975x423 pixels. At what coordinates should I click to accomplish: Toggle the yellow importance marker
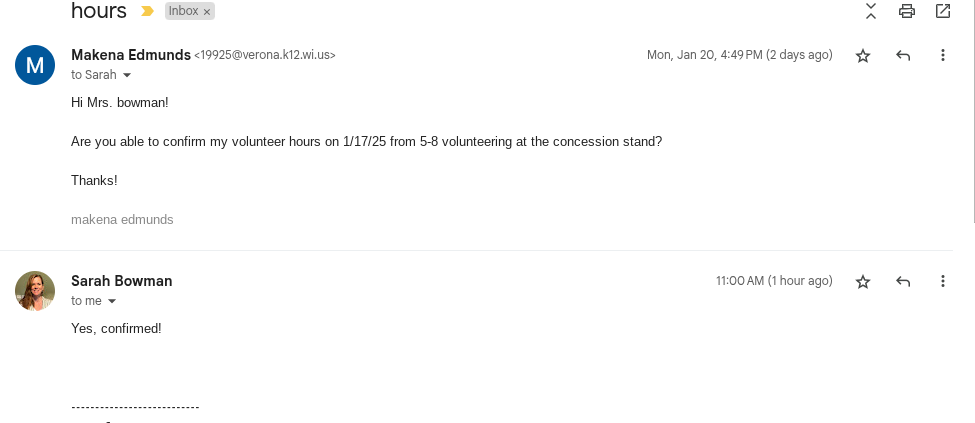[x=148, y=11]
